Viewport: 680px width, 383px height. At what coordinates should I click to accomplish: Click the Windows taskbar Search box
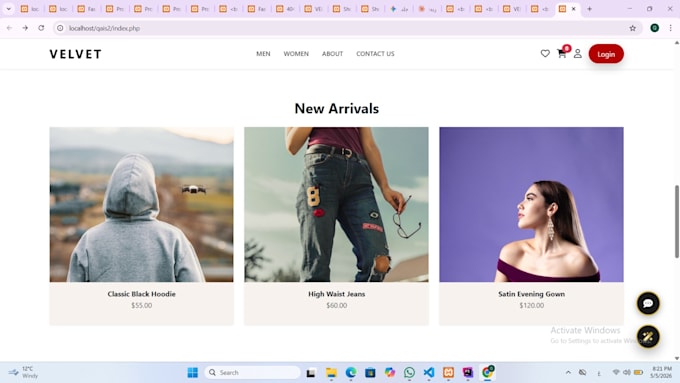pos(252,373)
